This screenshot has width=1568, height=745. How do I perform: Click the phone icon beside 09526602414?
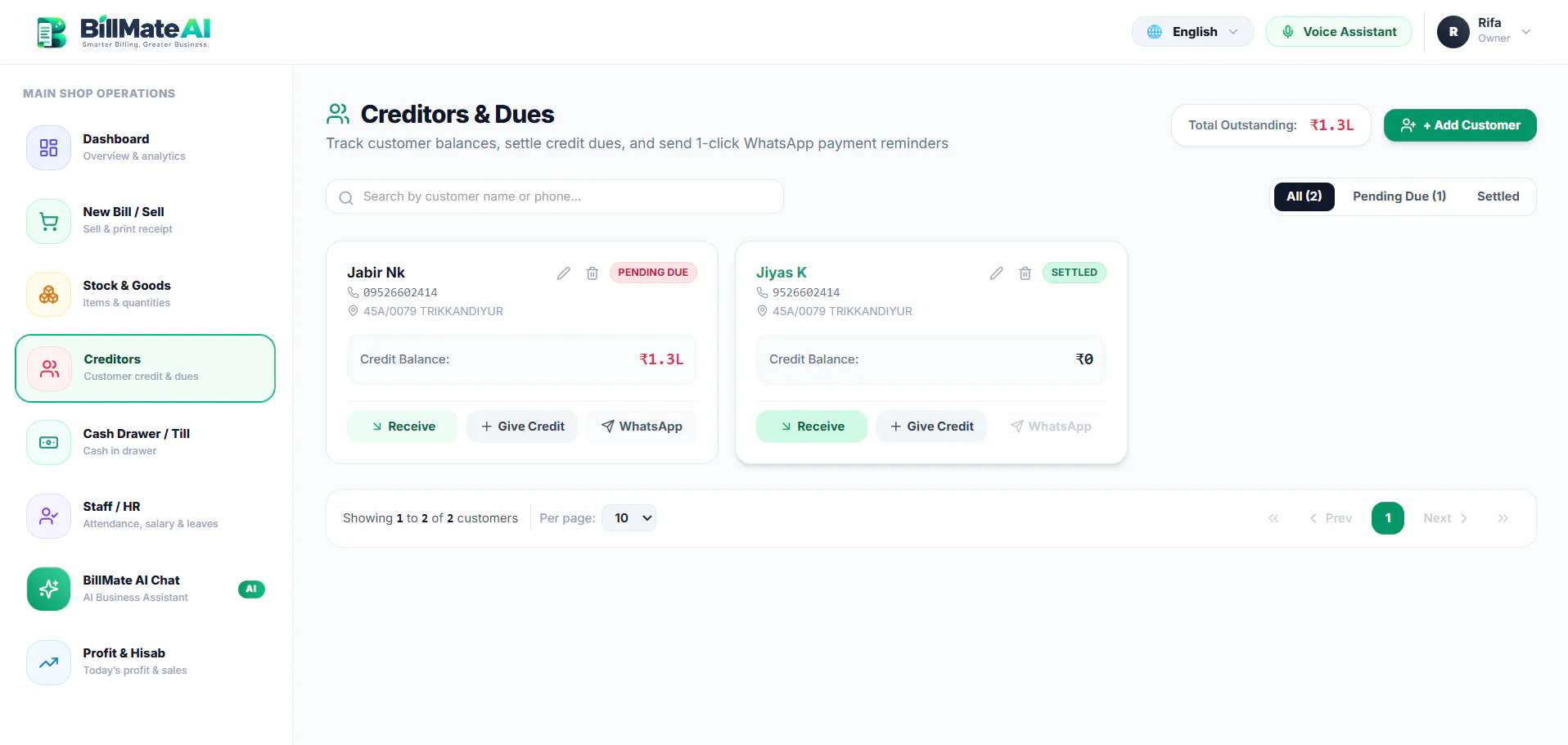(354, 292)
